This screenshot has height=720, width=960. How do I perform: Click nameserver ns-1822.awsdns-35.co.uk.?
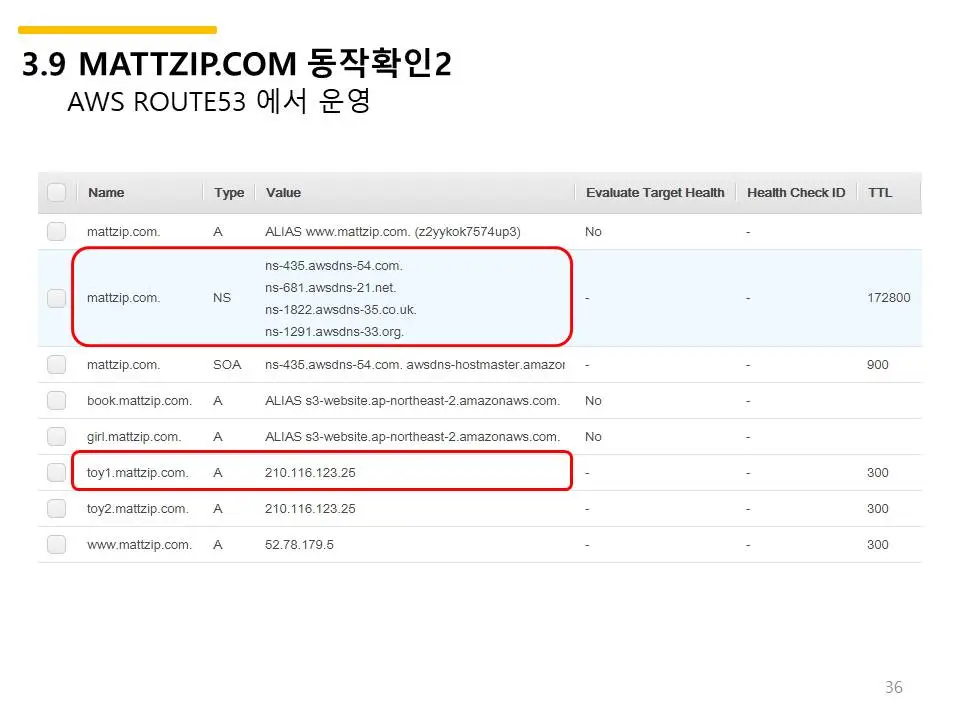tap(340, 310)
